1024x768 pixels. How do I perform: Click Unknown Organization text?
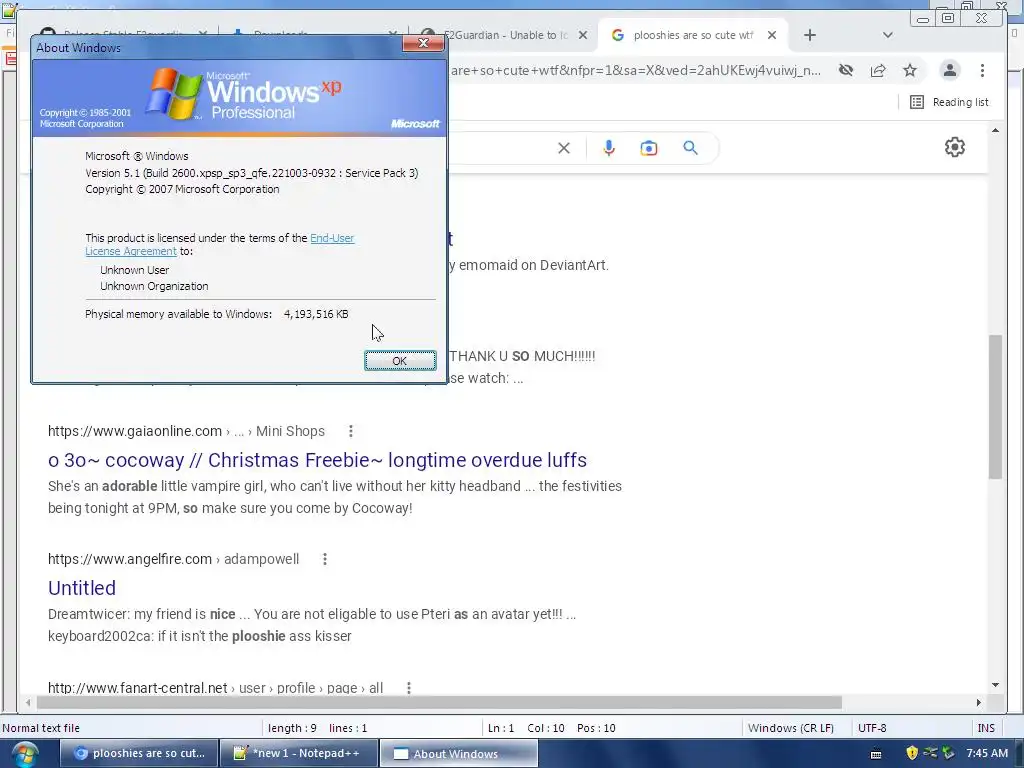coord(154,286)
